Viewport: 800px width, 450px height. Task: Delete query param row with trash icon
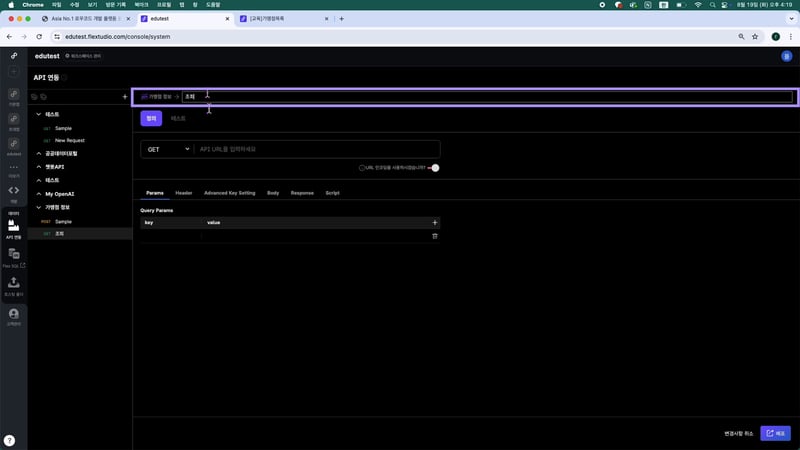[x=434, y=235]
